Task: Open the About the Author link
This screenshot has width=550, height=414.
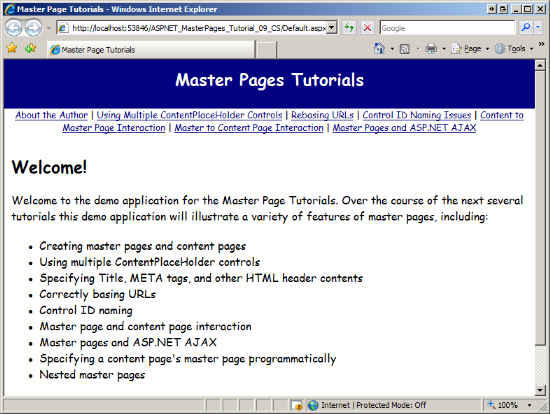Action: 51,115
